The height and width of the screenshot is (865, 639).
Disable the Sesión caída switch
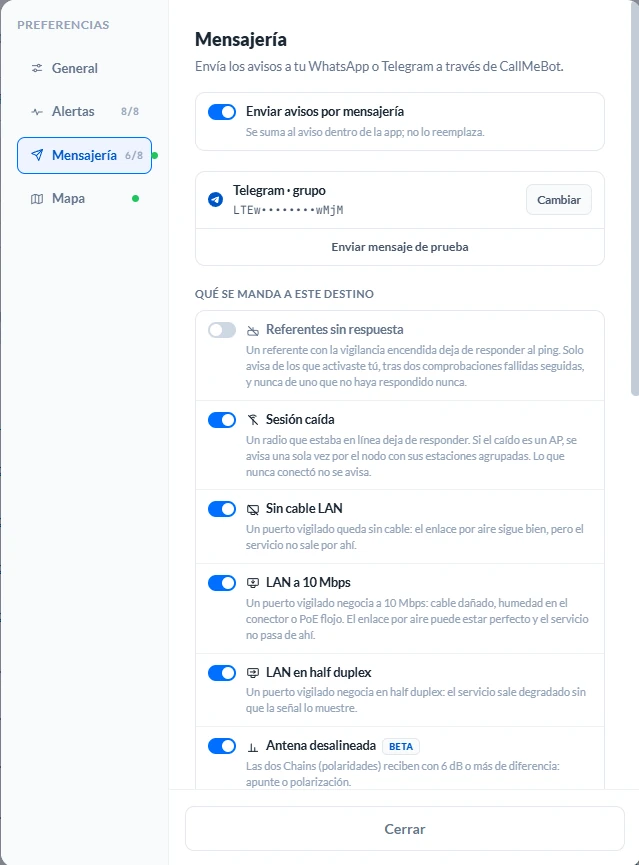pos(222,420)
